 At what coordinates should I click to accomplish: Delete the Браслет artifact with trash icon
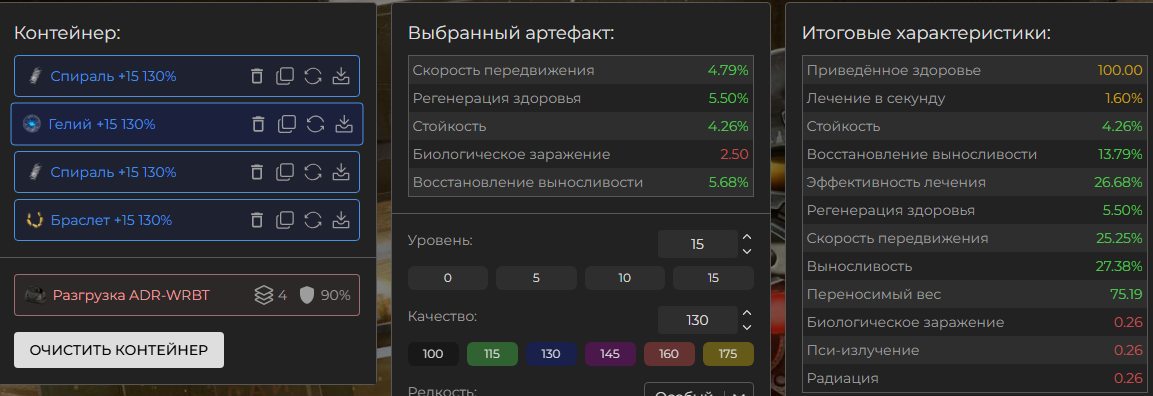click(x=256, y=220)
